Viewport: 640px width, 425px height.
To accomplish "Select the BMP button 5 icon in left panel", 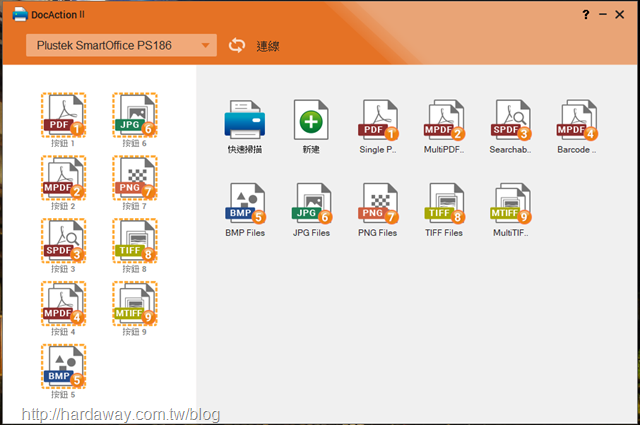I will click(63, 367).
